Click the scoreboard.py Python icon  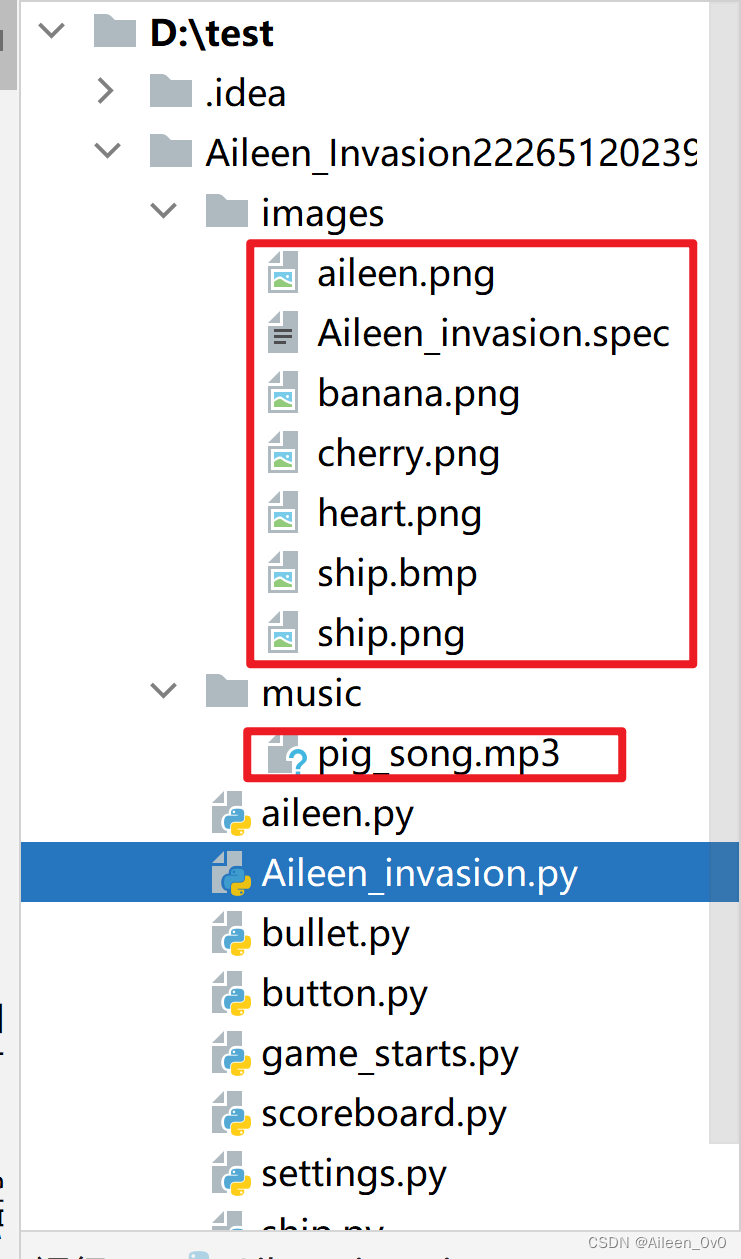pos(230,1115)
